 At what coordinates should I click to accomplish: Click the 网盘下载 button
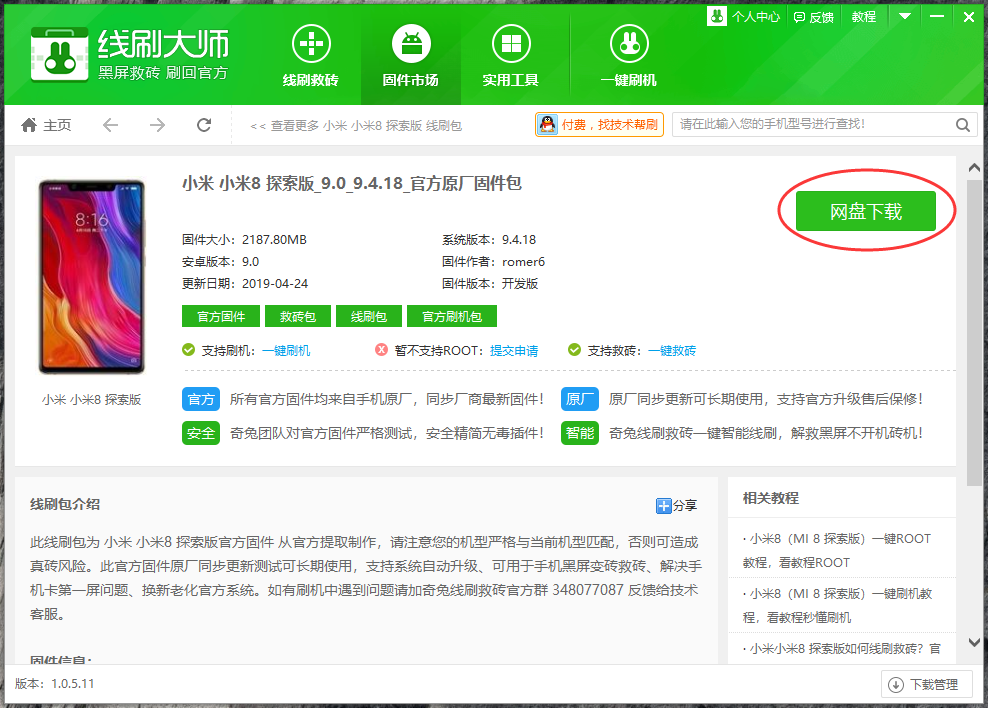tap(866, 211)
